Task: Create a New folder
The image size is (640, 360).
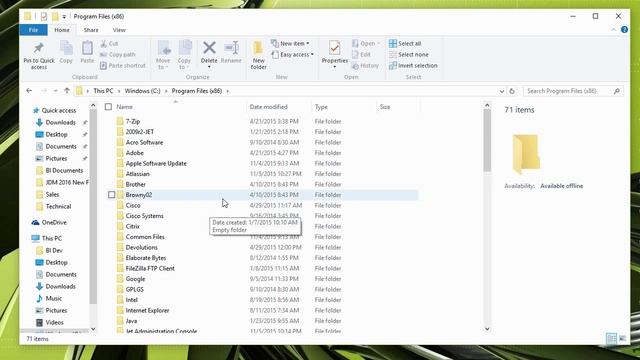Action: point(258,55)
